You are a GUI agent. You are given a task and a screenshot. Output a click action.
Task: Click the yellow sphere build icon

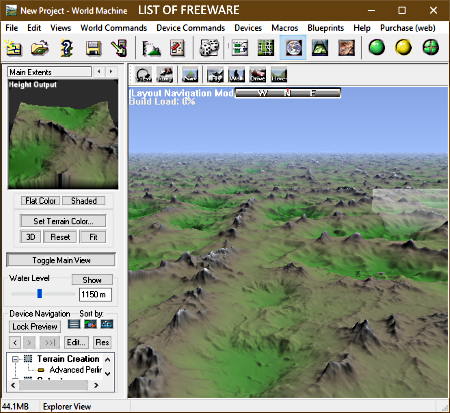[x=403, y=48]
